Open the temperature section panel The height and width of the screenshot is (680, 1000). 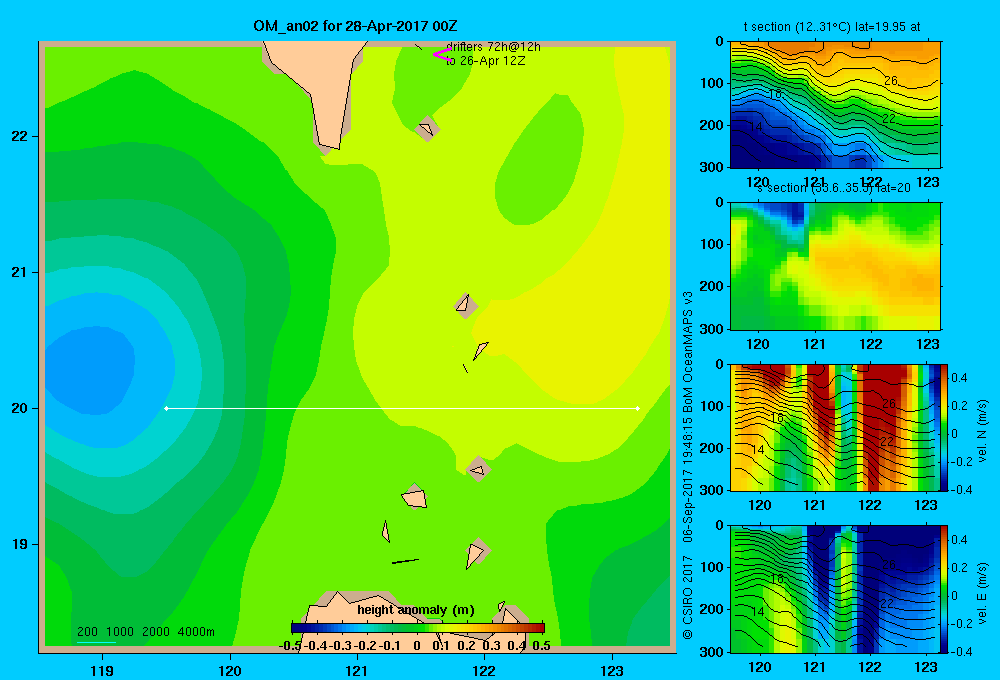(x=835, y=105)
